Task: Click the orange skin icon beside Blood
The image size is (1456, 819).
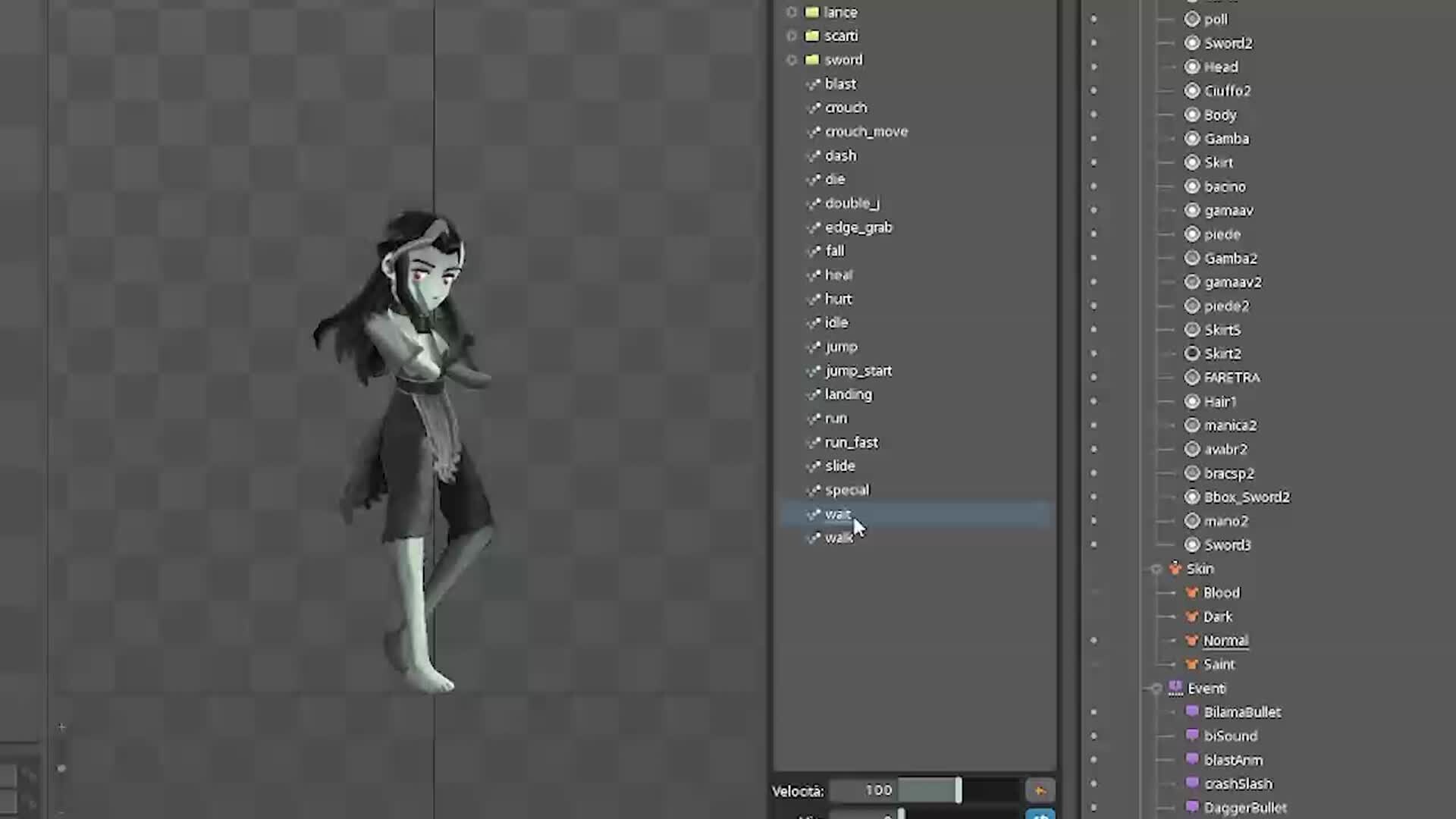Action: click(x=1192, y=592)
